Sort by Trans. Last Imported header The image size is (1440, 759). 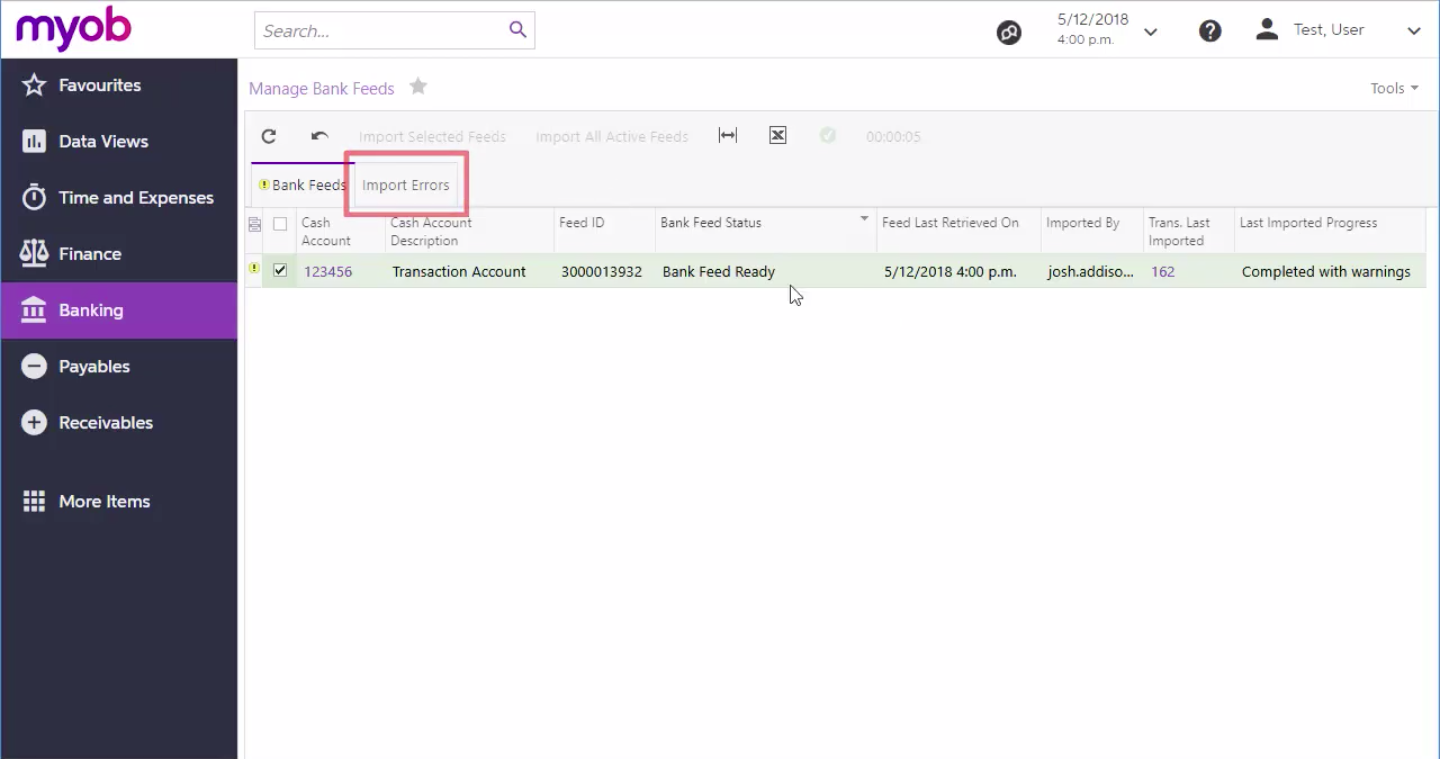coord(1189,232)
